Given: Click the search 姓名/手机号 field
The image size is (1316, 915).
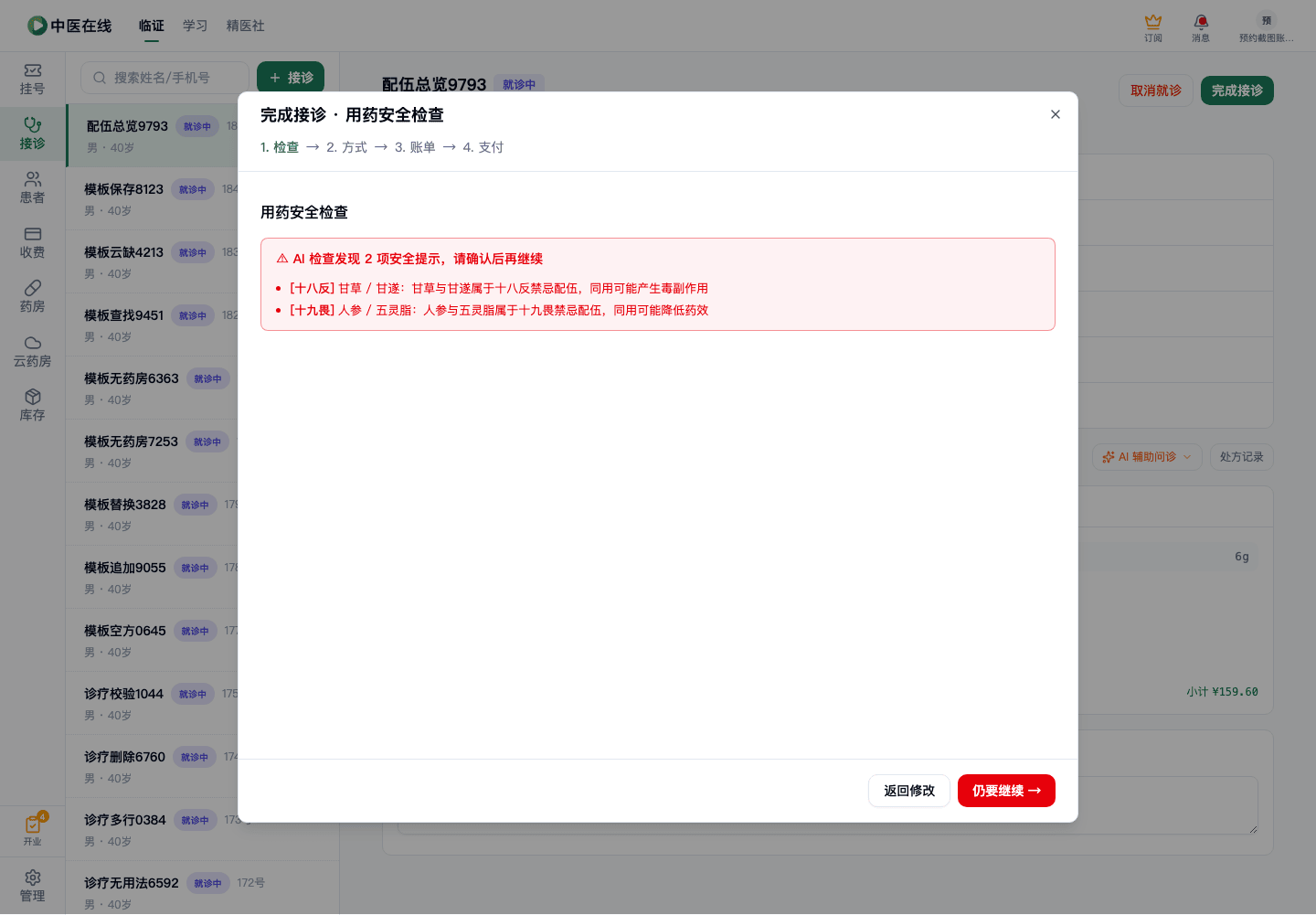Looking at the screenshot, I should tap(164, 78).
